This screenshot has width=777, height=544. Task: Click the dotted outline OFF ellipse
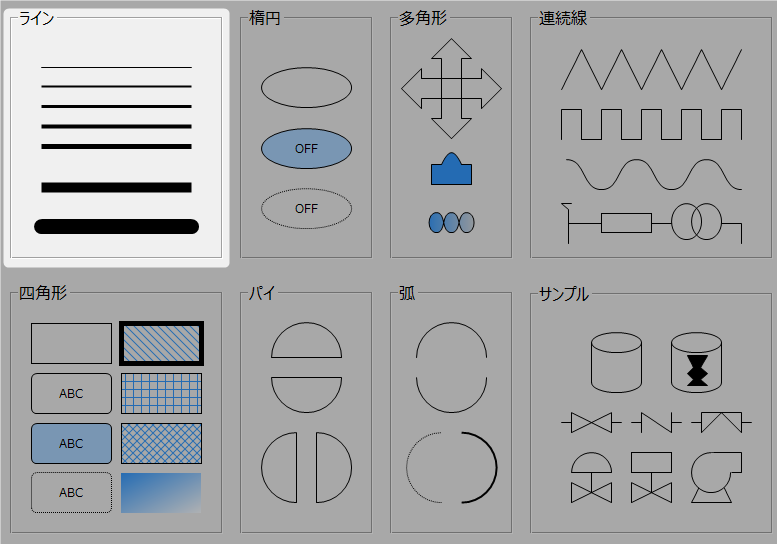306,209
